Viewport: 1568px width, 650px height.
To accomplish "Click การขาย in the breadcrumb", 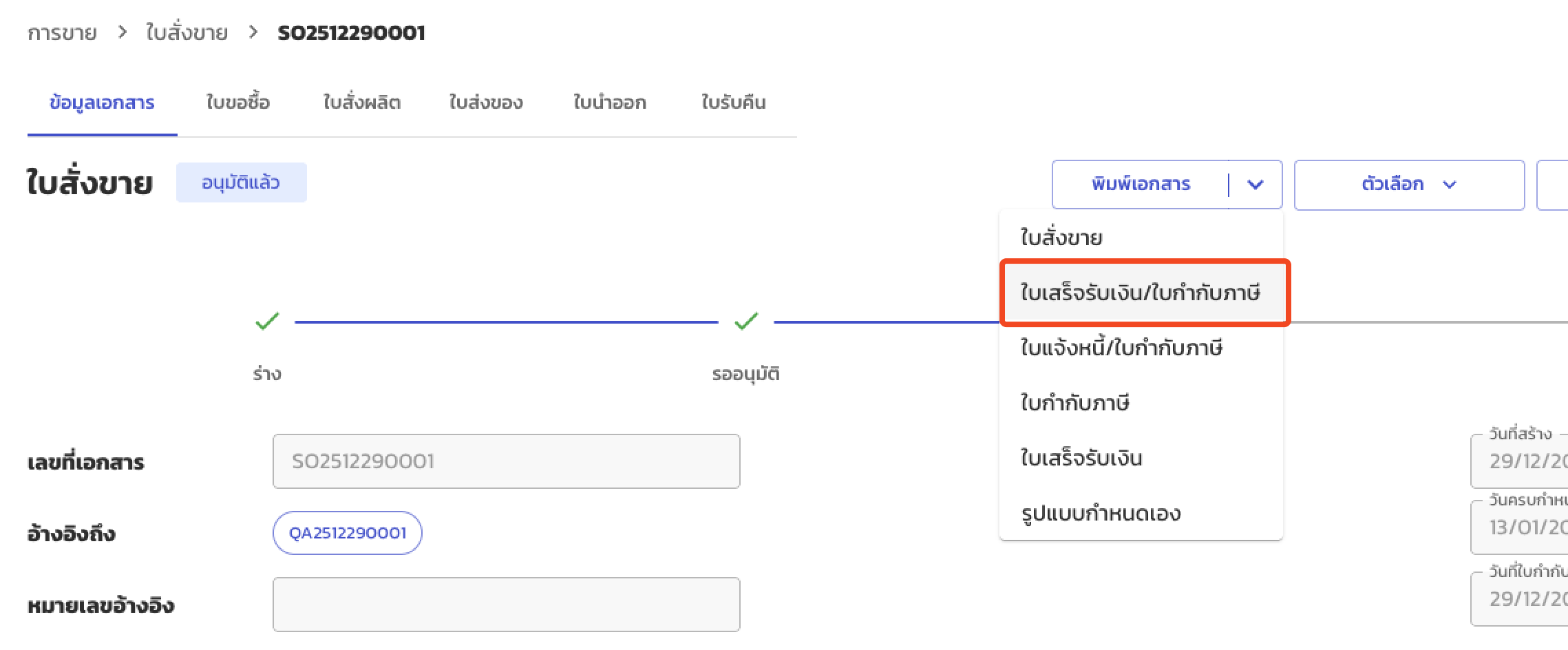I will [x=62, y=33].
